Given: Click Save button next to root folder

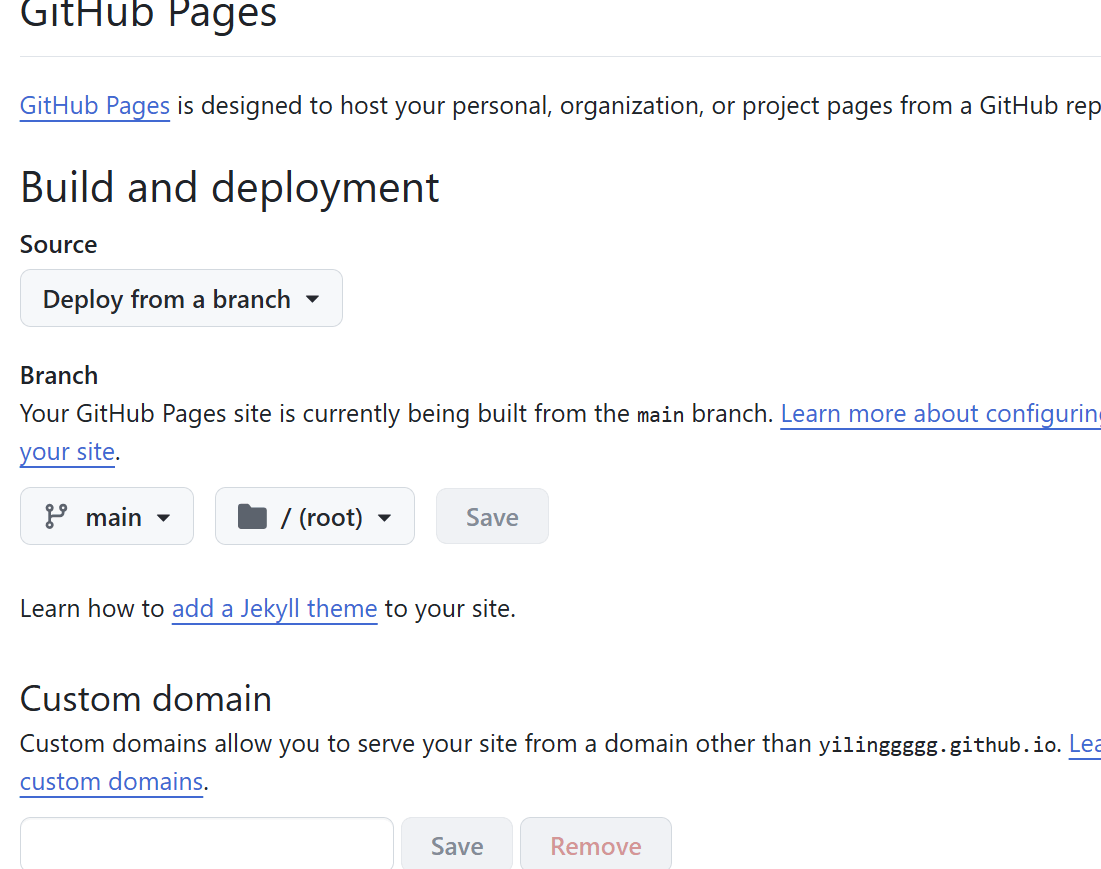Looking at the screenshot, I should coord(492,517).
